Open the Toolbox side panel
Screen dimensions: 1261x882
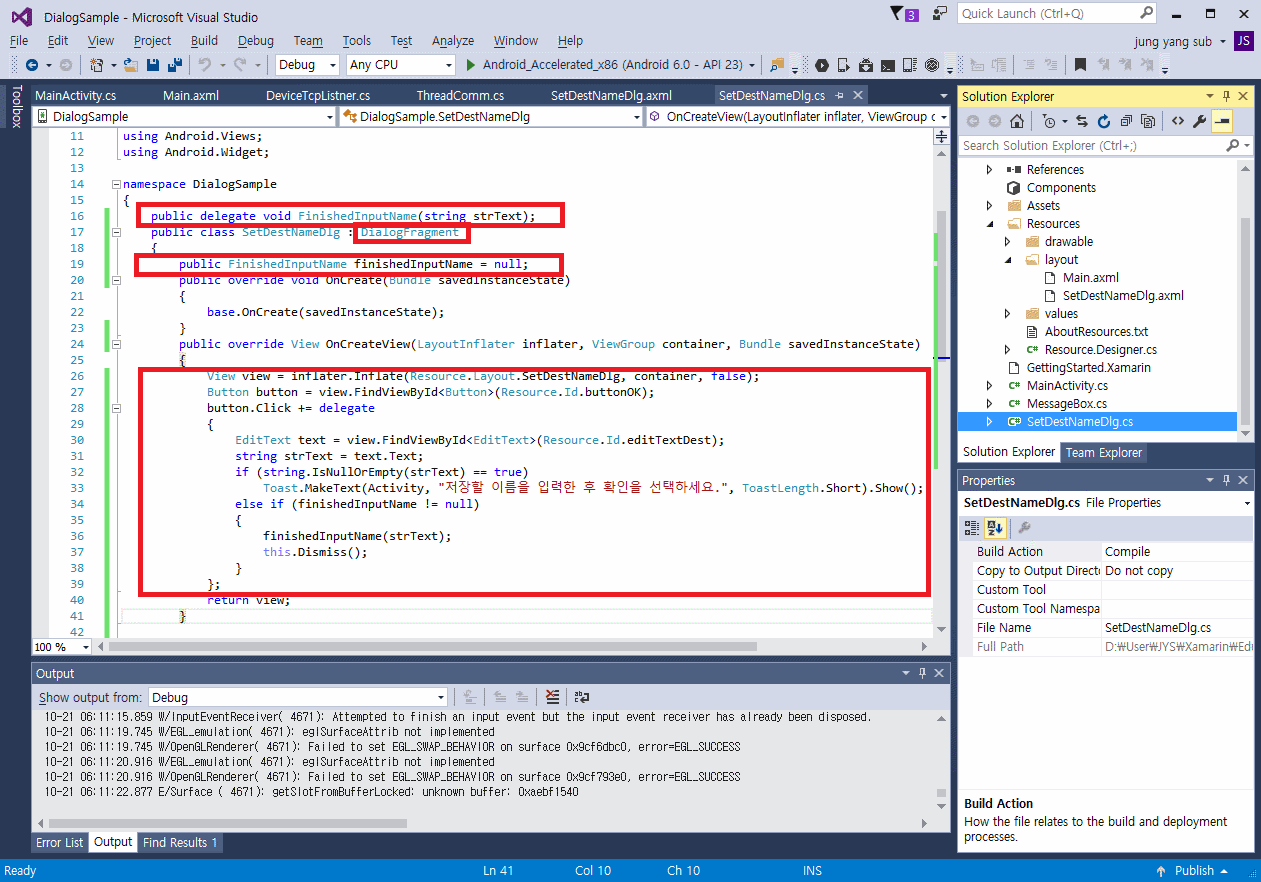coord(16,106)
